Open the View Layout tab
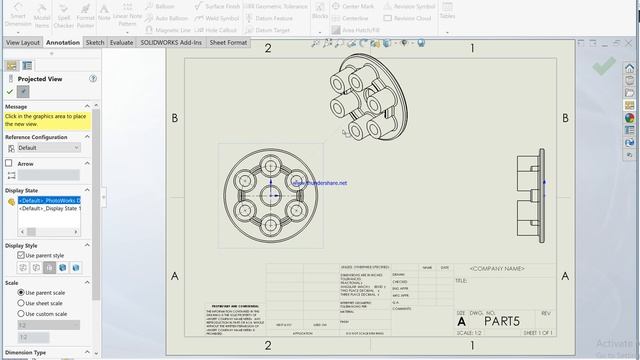This screenshot has width=640, height=360. coord(23,42)
